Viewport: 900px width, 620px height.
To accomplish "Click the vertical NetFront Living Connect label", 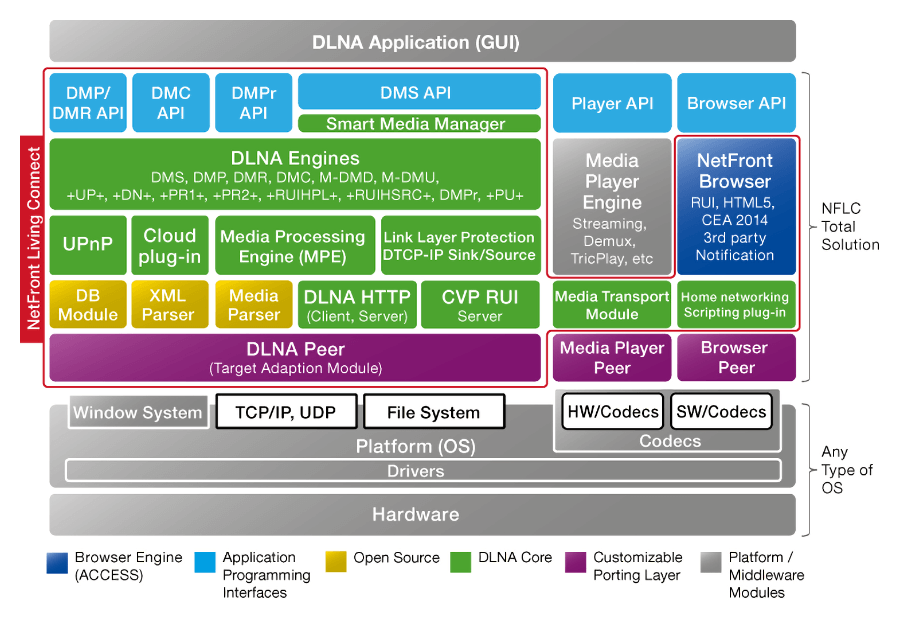I will point(34,238).
